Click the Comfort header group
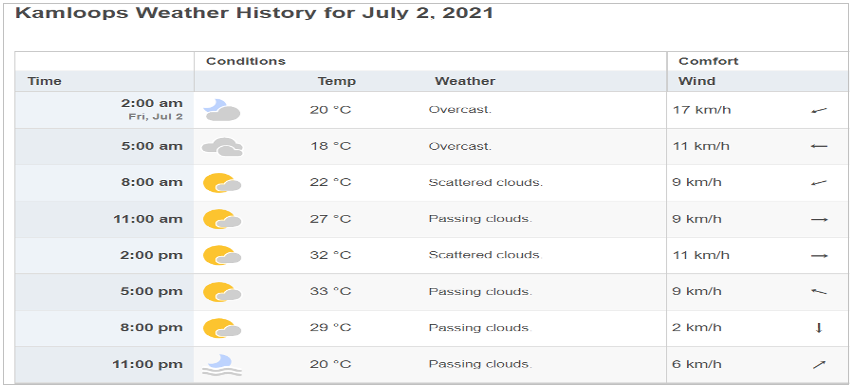The width and height of the screenshot is (852, 389). click(709, 61)
